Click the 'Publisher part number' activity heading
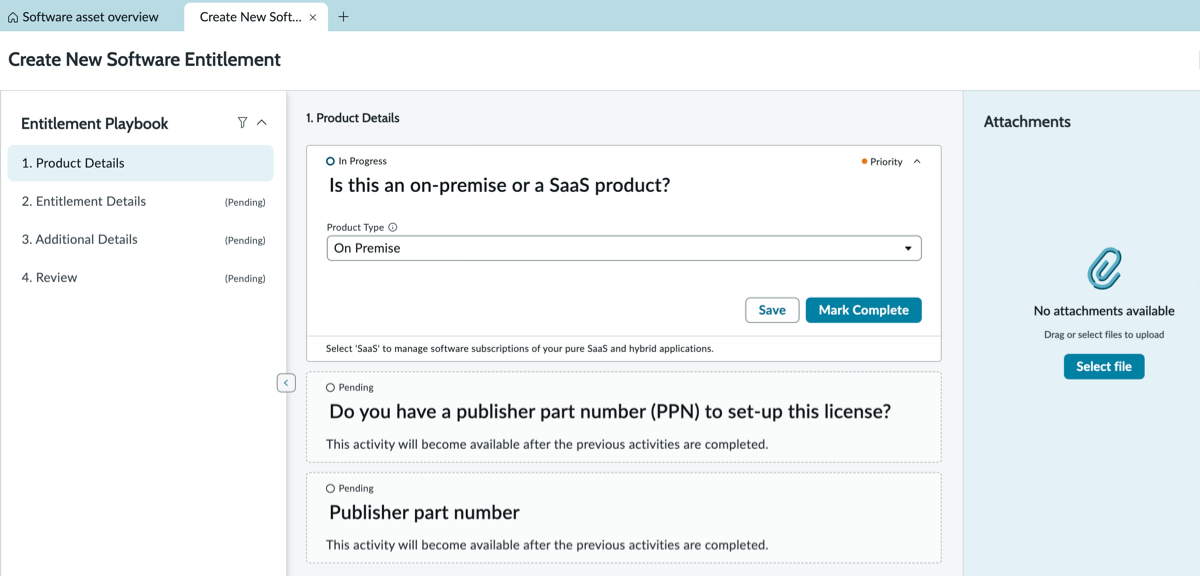Screen dimensions: 1200x576 (x=424, y=512)
